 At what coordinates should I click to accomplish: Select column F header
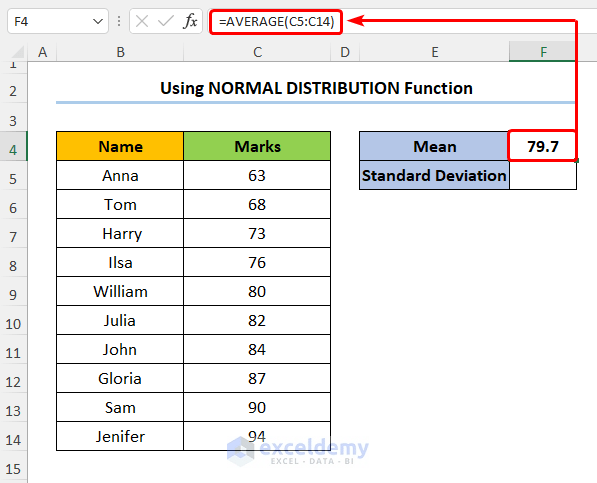pos(543,52)
